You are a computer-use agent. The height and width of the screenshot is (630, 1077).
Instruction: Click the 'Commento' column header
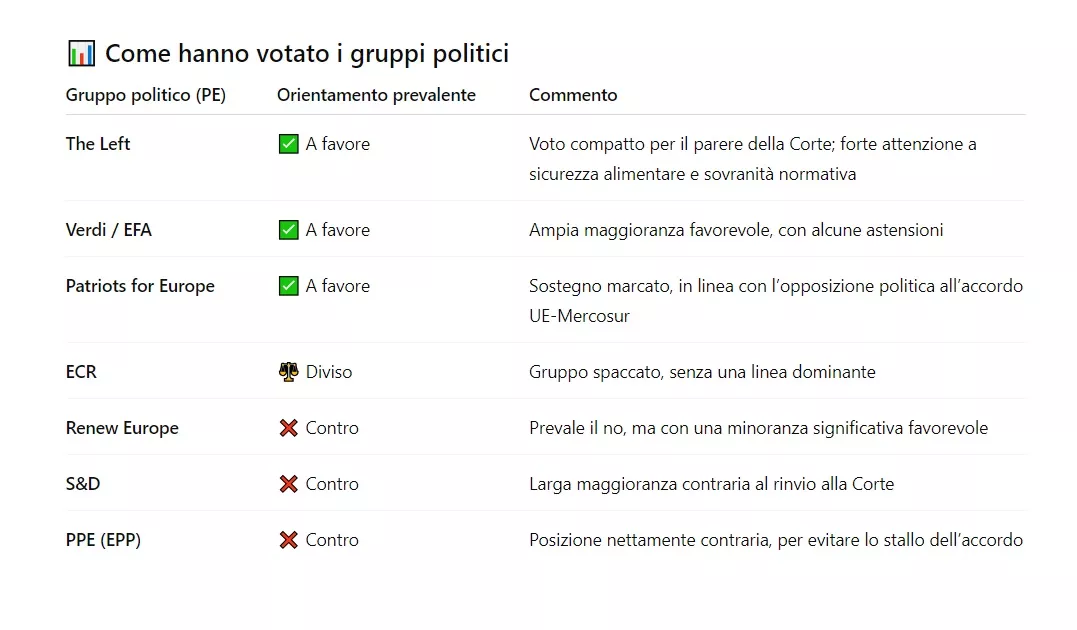(x=573, y=95)
